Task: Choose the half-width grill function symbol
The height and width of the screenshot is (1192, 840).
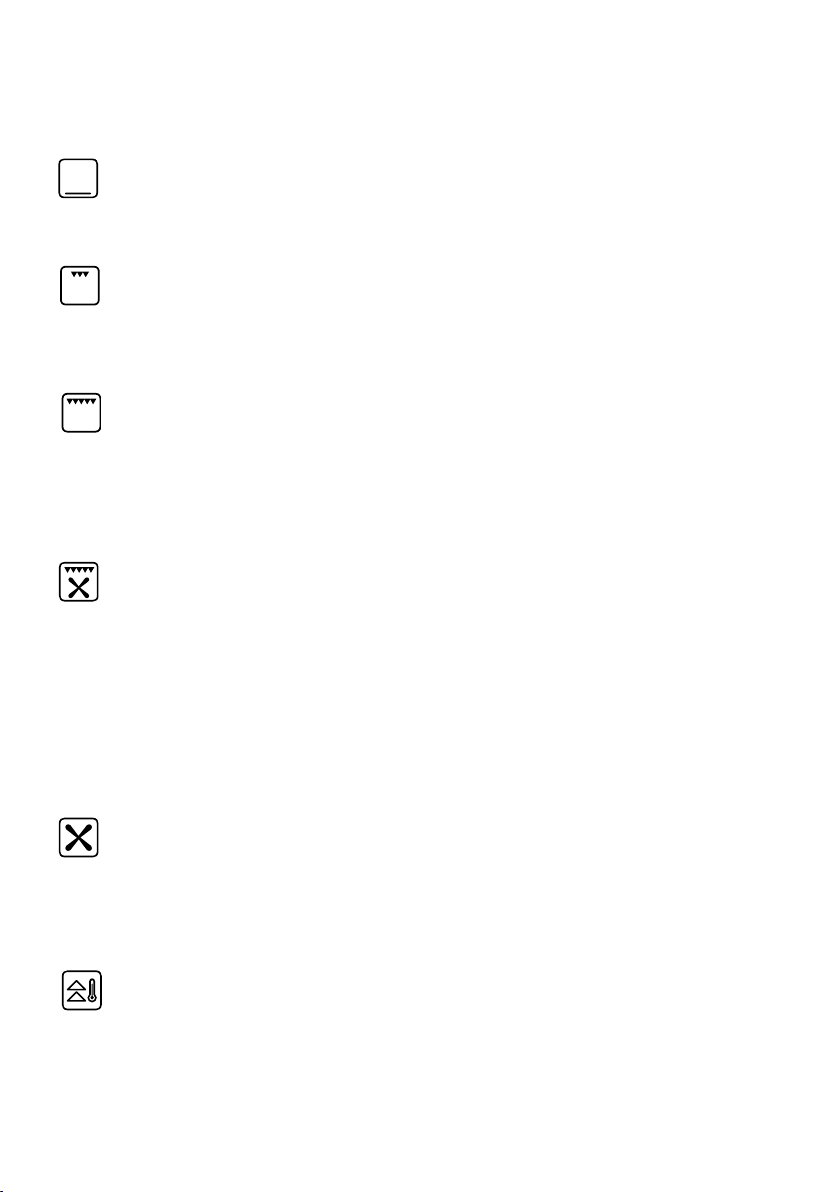Action: point(80,286)
